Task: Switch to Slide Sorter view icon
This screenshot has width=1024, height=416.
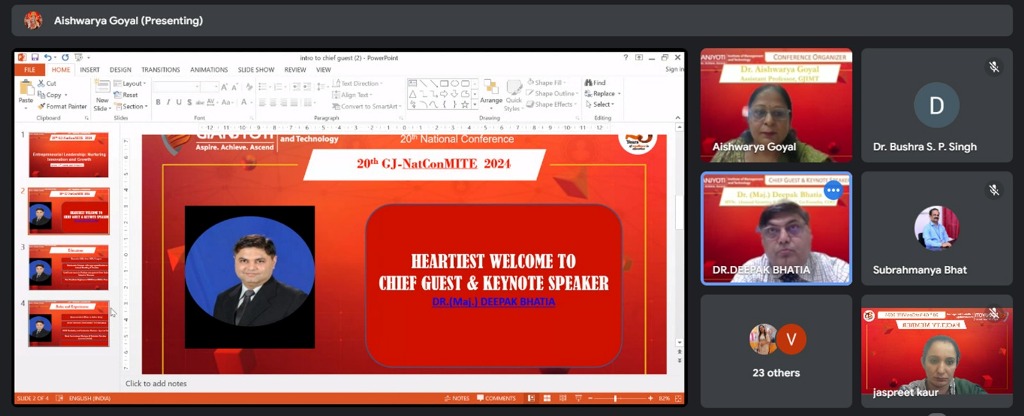Action: coord(545,398)
